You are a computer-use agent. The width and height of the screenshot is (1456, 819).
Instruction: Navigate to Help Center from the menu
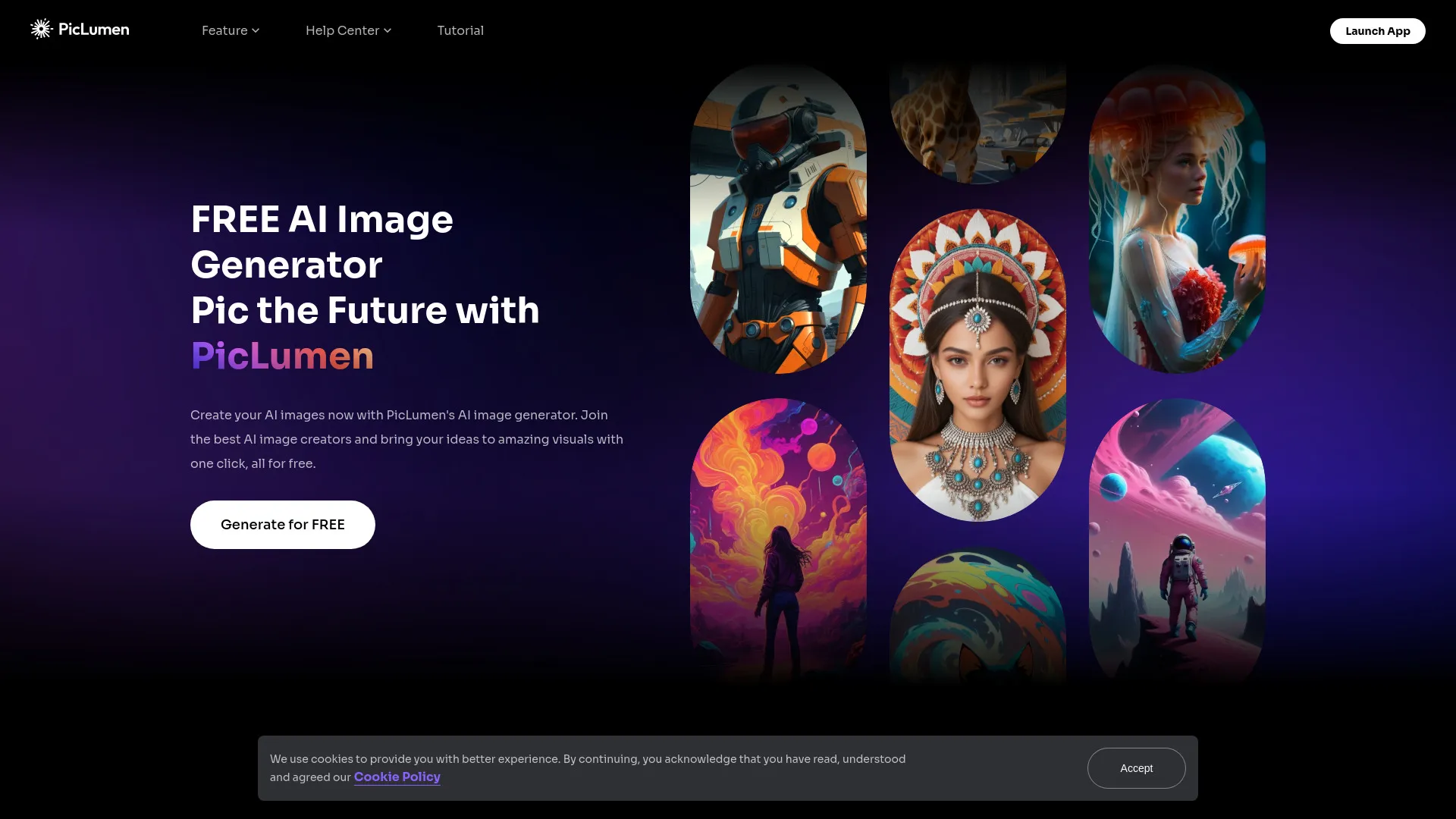pos(342,30)
